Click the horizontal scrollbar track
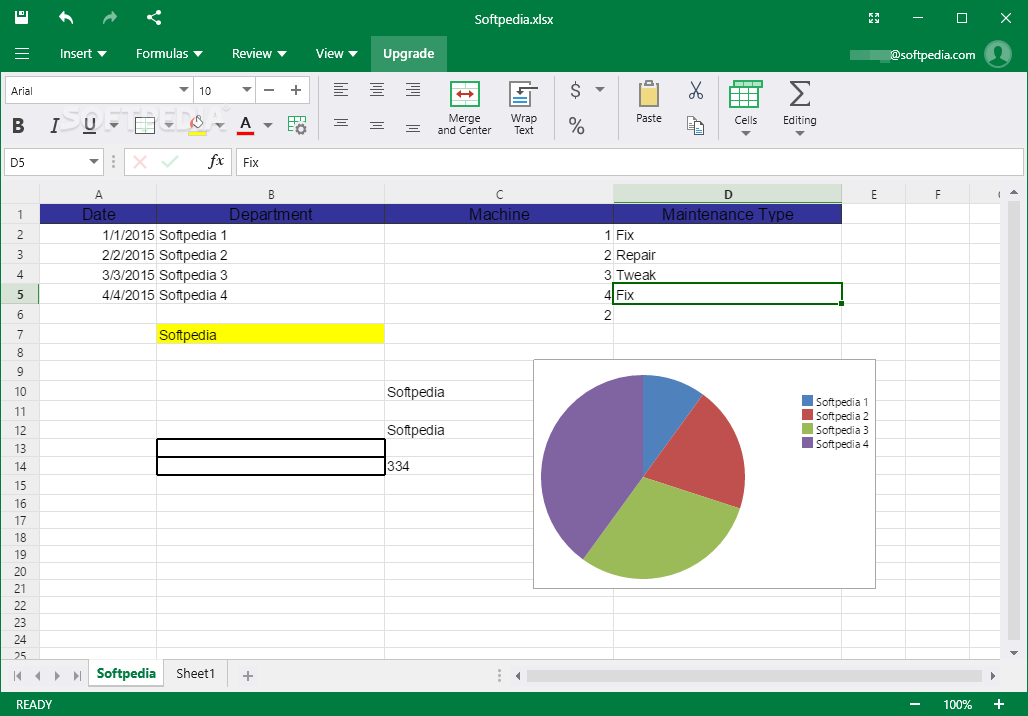The height and width of the screenshot is (716, 1028). [x=754, y=675]
